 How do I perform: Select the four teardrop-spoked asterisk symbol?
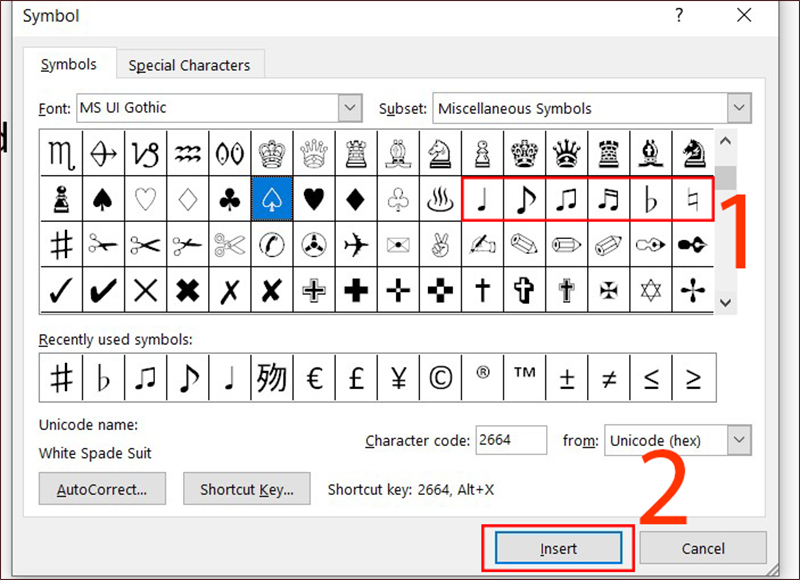tap(692, 290)
